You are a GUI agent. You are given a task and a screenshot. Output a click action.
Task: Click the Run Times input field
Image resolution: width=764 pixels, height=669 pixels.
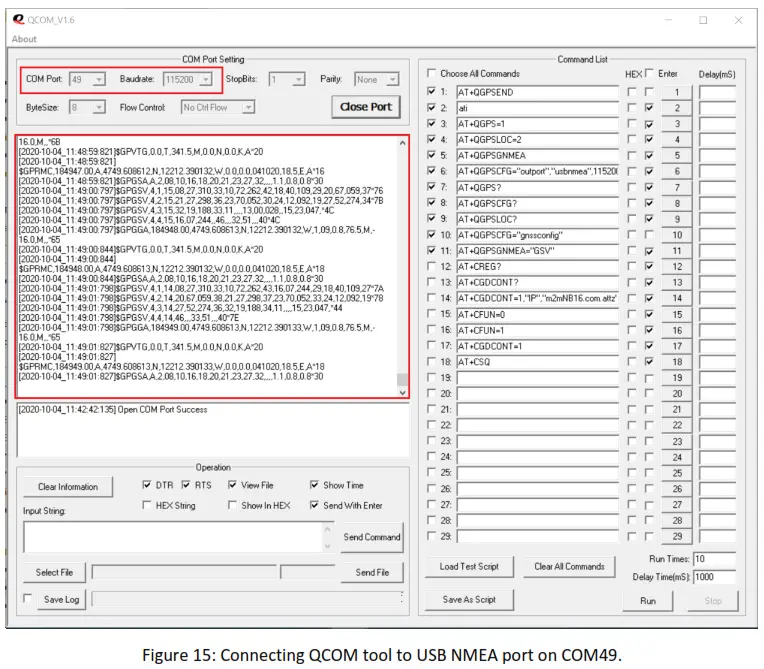(x=714, y=559)
